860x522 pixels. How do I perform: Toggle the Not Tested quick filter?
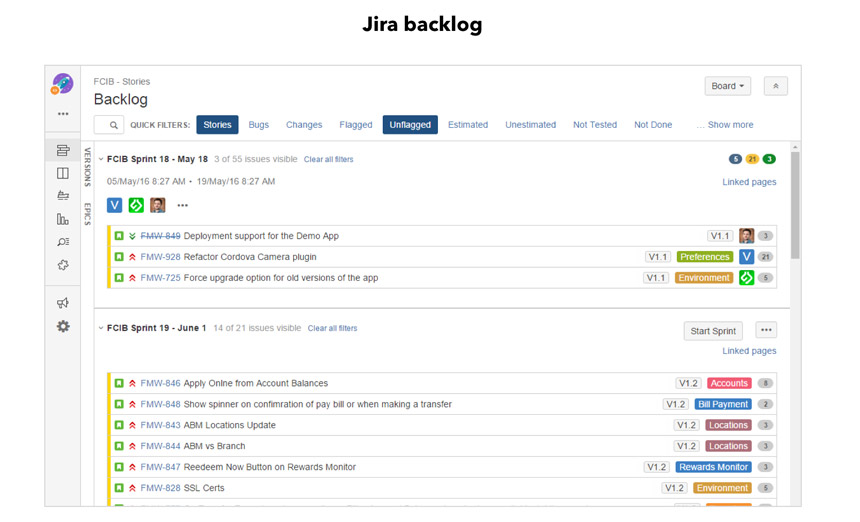coord(595,124)
